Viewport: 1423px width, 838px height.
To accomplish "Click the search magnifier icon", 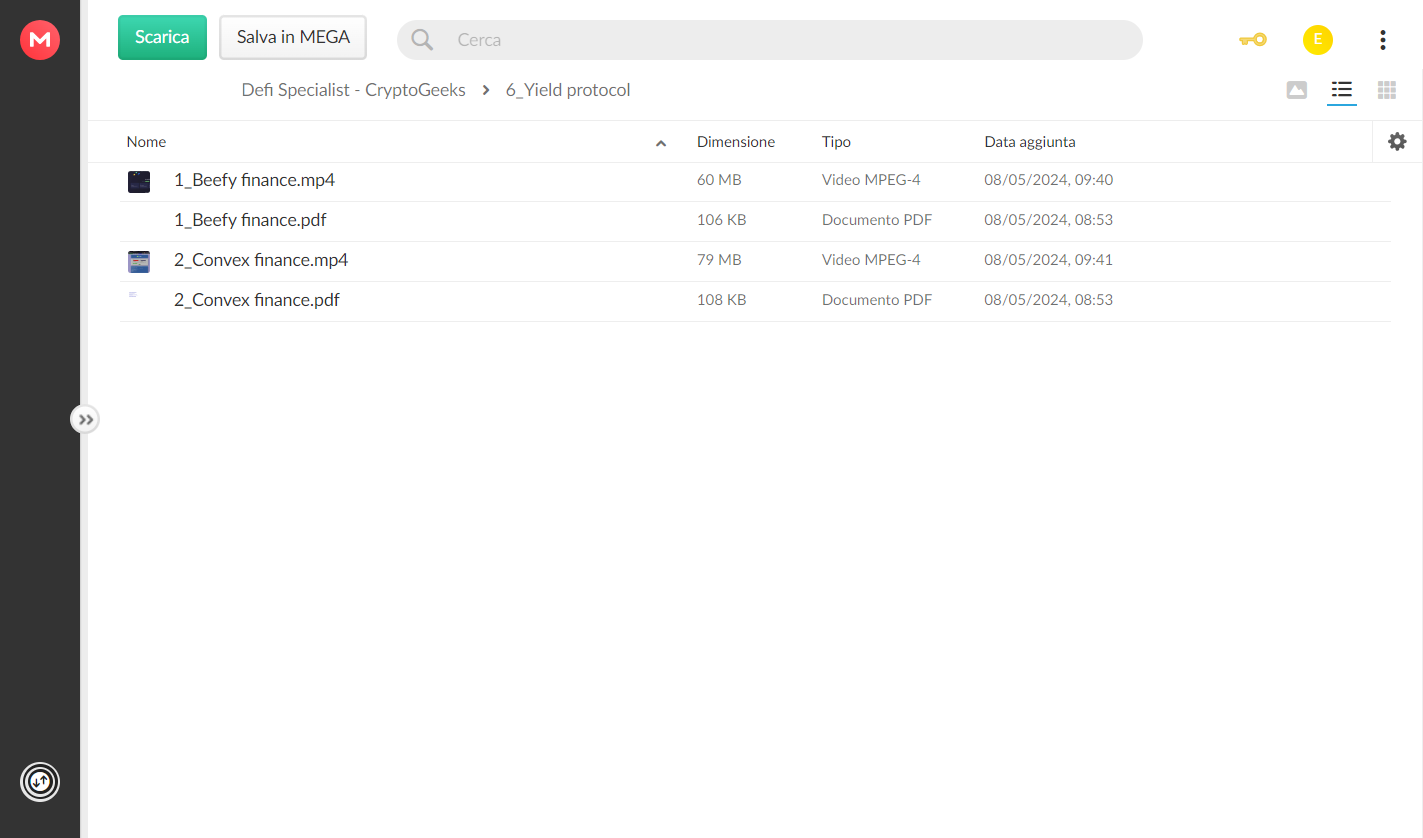I will pyautogui.click(x=422, y=40).
